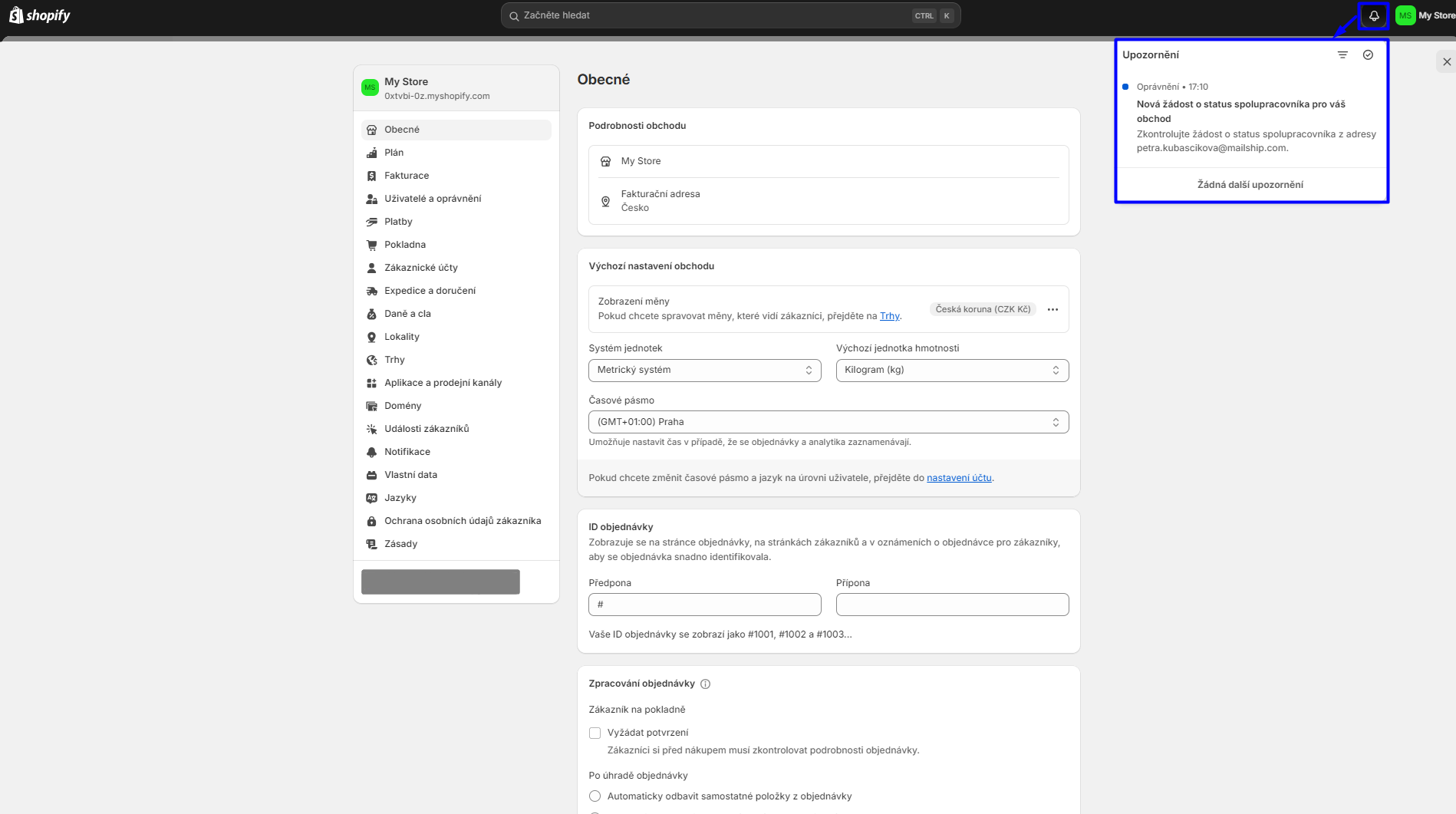Open Expedice a doručení settings

[x=456, y=291]
